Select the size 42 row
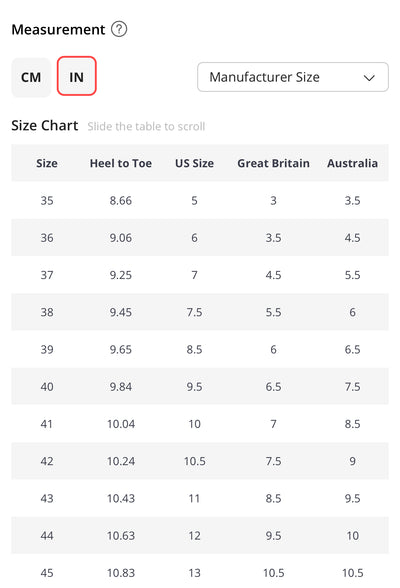 point(200,461)
